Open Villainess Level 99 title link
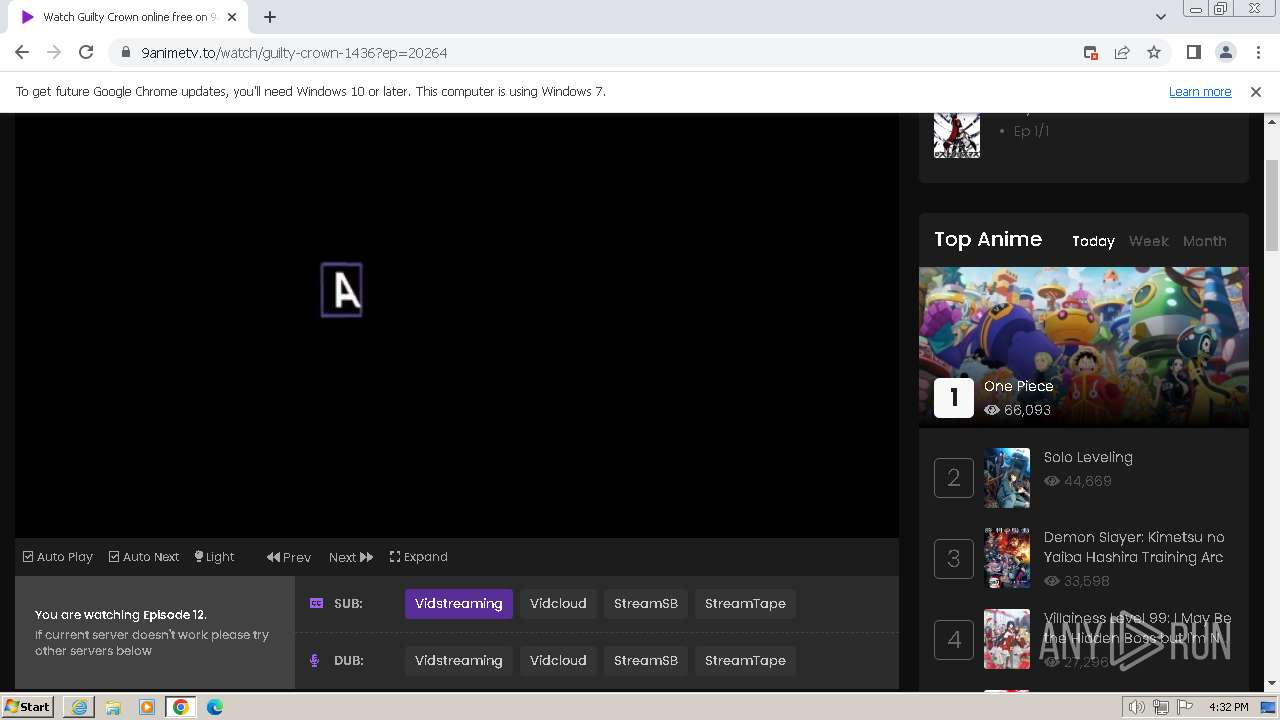Screen dimensions: 1280x720 [x=1138, y=628]
